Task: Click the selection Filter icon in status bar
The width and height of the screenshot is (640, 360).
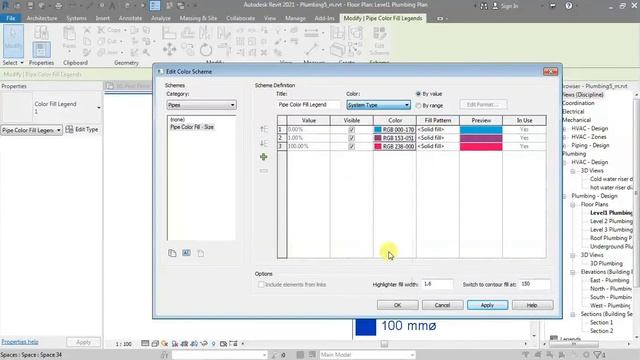Action: 598,355
